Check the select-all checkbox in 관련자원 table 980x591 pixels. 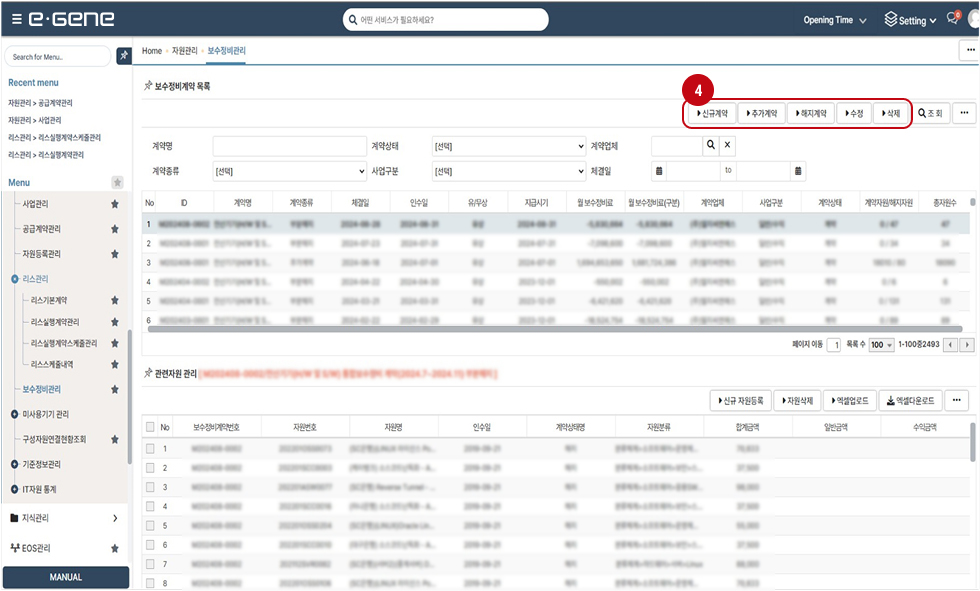click(x=150, y=427)
